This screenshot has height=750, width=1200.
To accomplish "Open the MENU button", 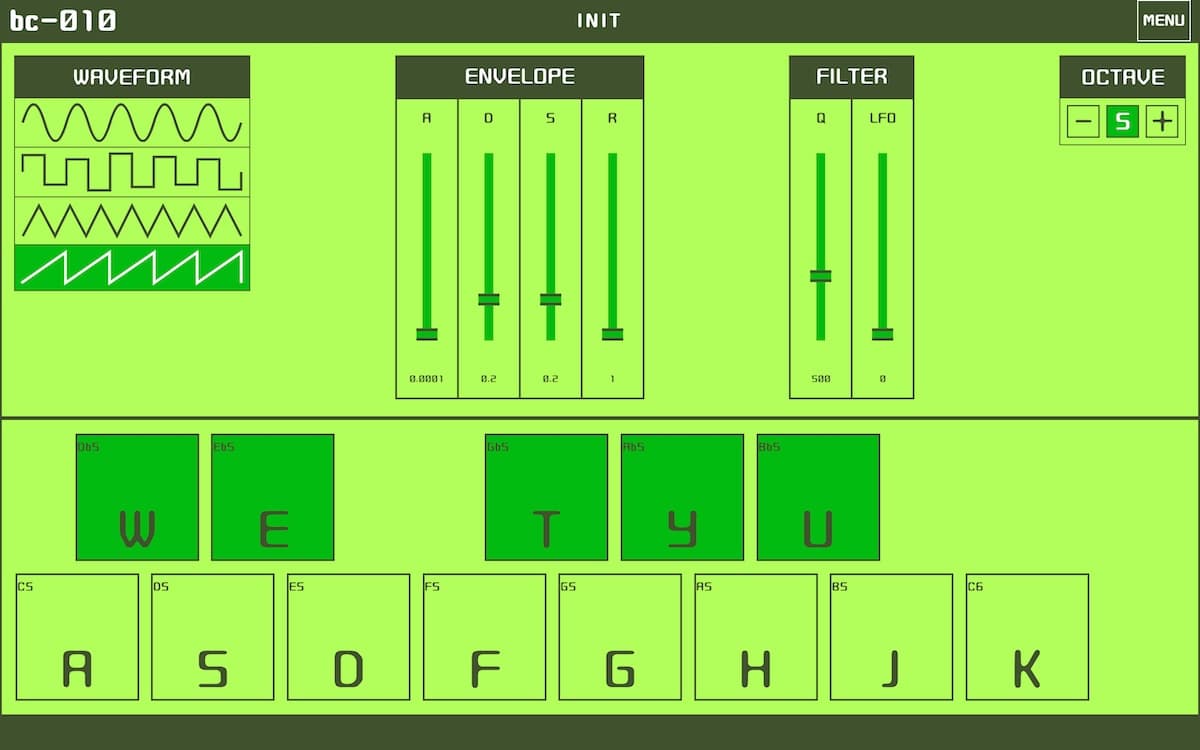I will pos(1163,20).
